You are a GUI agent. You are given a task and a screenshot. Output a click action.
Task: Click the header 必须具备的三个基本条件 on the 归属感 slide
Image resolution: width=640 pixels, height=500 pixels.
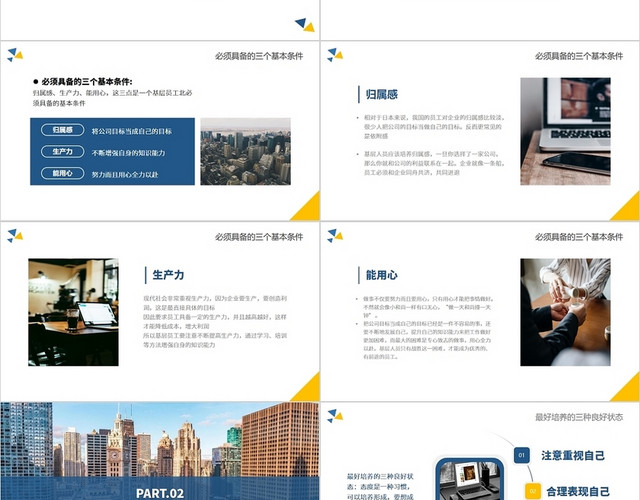[579, 56]
